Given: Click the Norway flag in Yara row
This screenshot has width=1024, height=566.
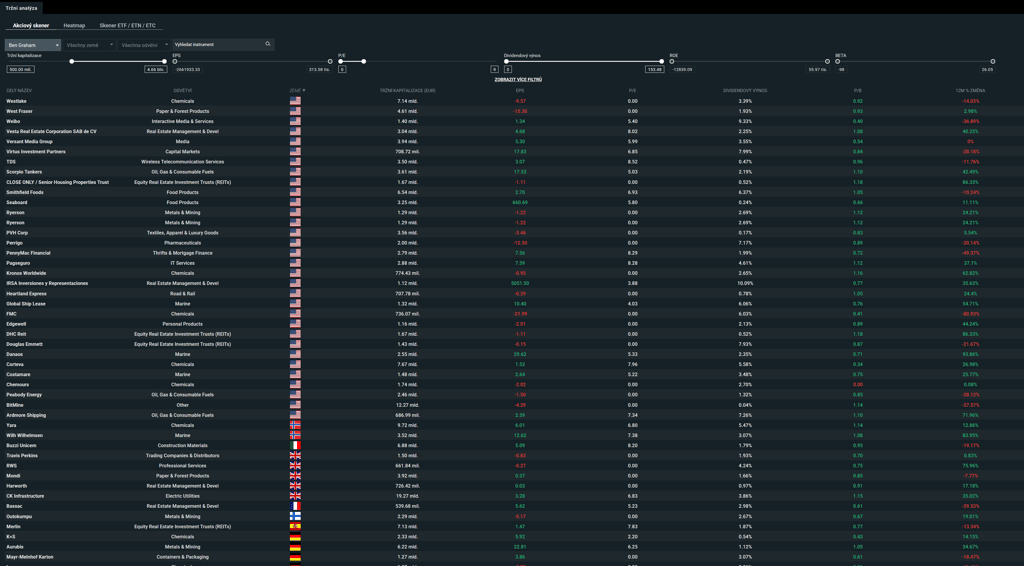Looking at the screenshot, I should click(295, 425).
